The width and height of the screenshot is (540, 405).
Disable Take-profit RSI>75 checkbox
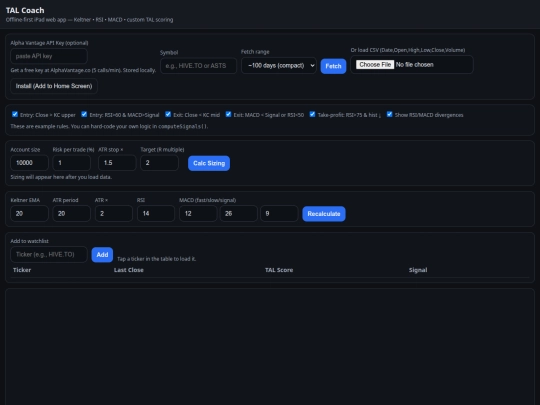coord(312,114)
